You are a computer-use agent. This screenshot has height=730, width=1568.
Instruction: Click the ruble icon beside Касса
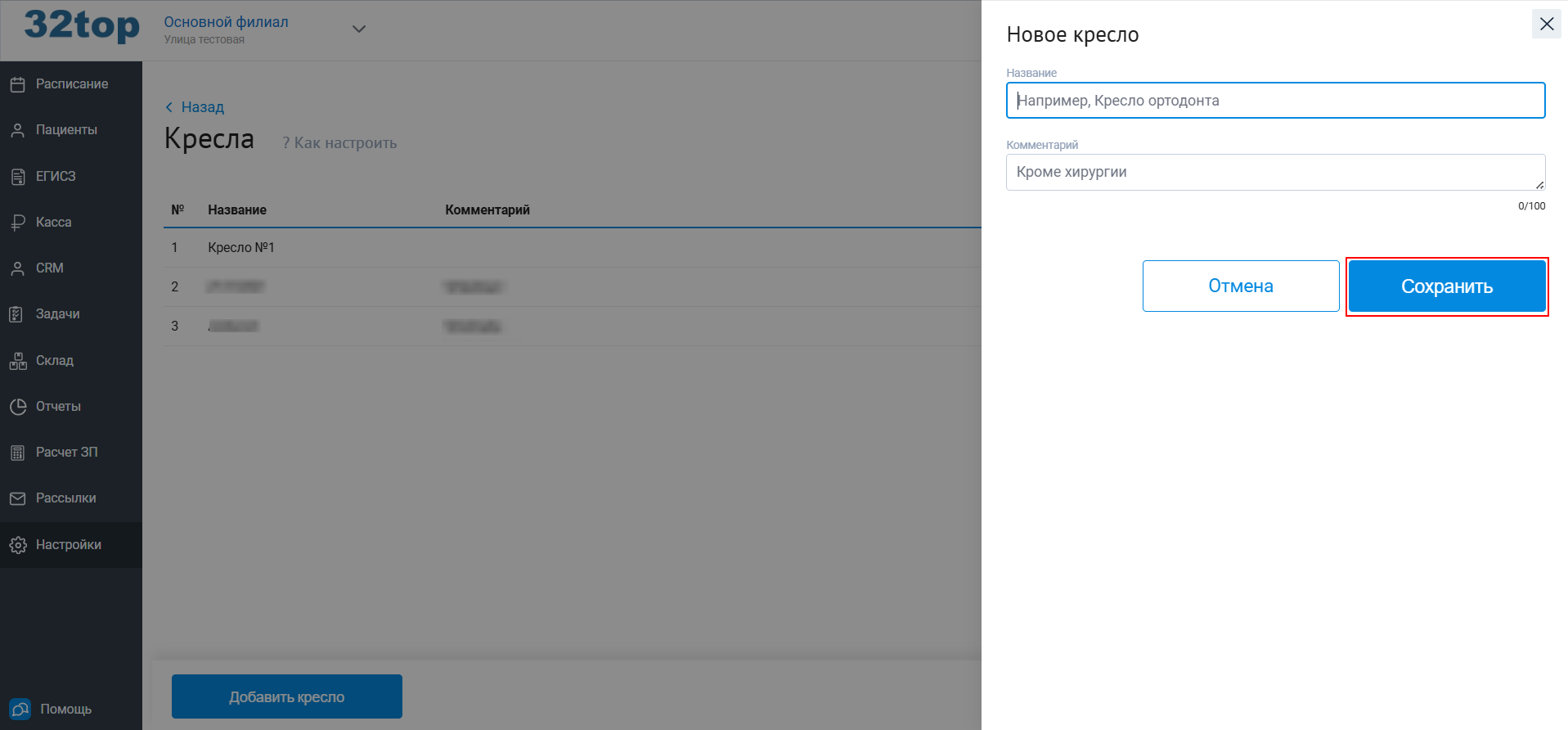click(17, 223)
